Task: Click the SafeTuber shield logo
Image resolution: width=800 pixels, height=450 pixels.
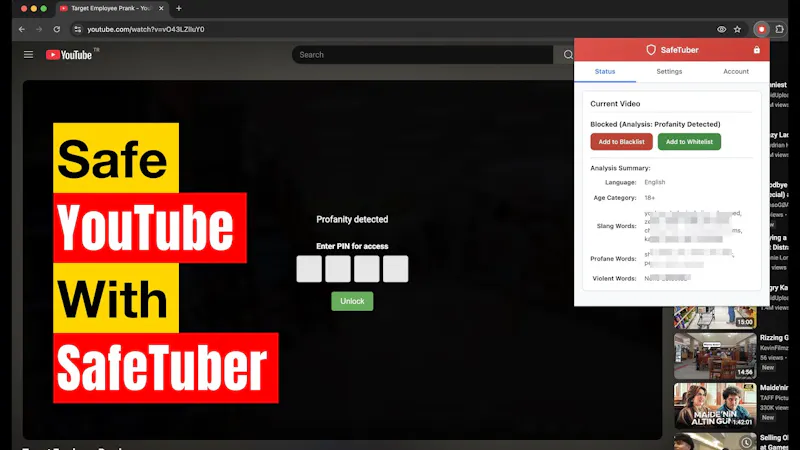Action: point(651,50)
